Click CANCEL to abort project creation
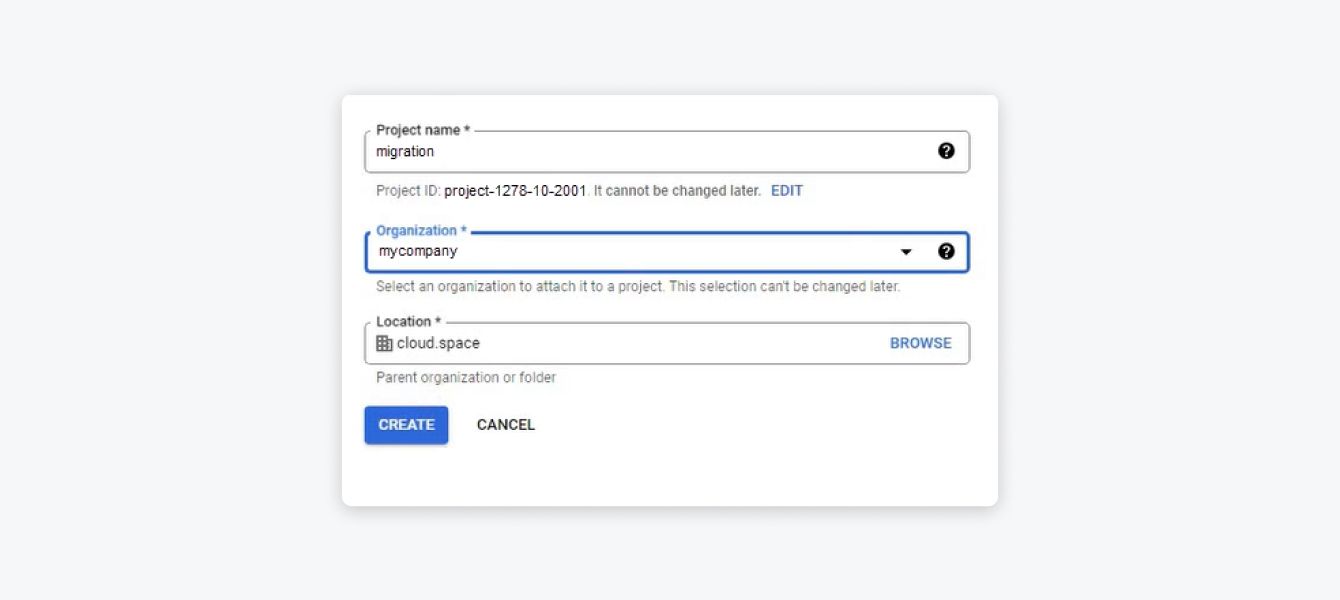 coord(505,424)
